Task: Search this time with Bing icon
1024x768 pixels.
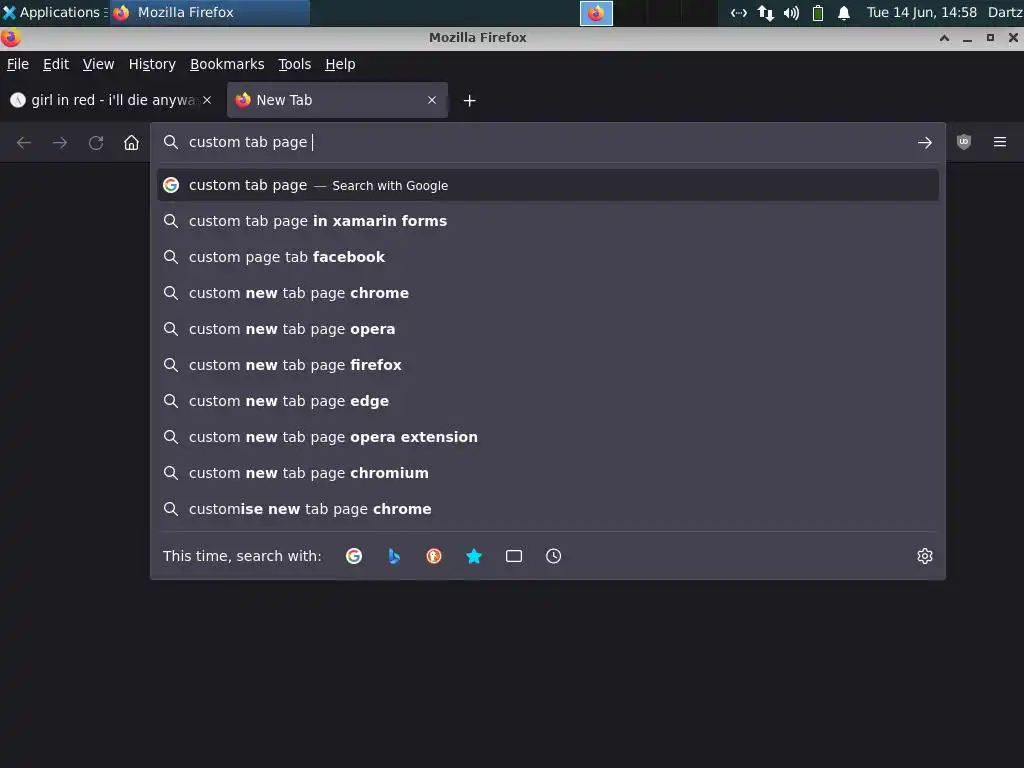Action: point(394,556)
